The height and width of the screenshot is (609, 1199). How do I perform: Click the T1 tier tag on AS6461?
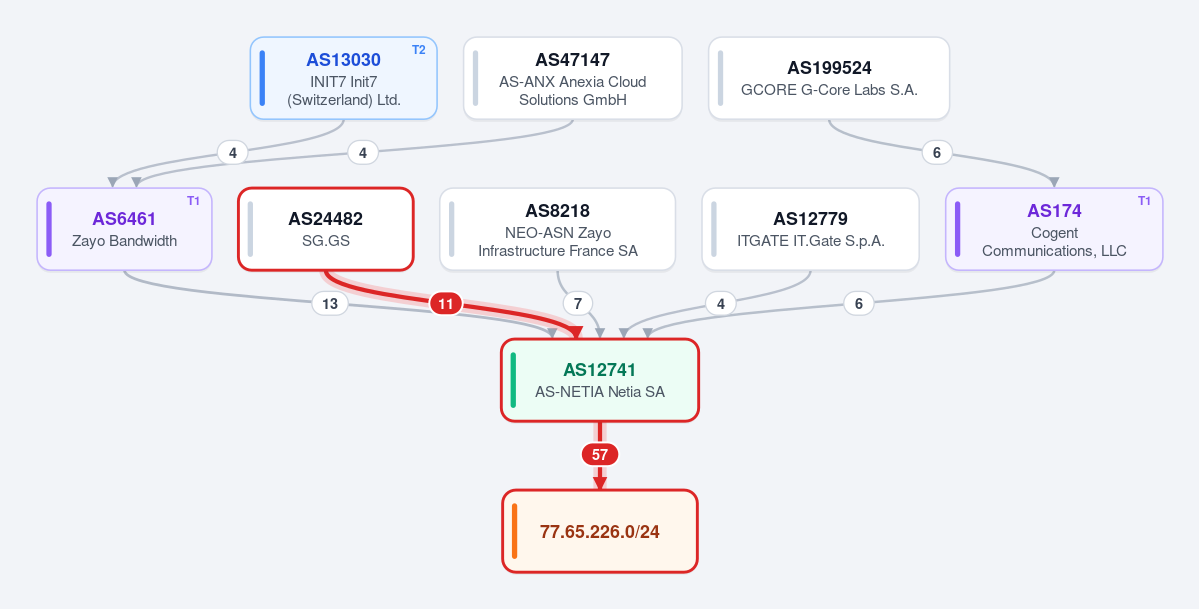(193, 200)
